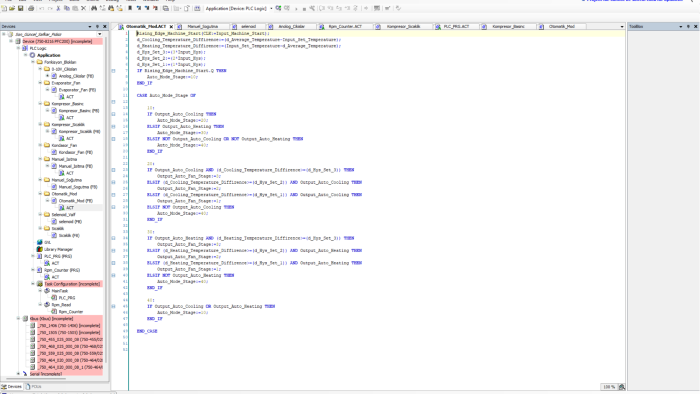Select Library Manager in device tree
The height and width of the screenshot is (394, 700).
(x=58, y=249)
